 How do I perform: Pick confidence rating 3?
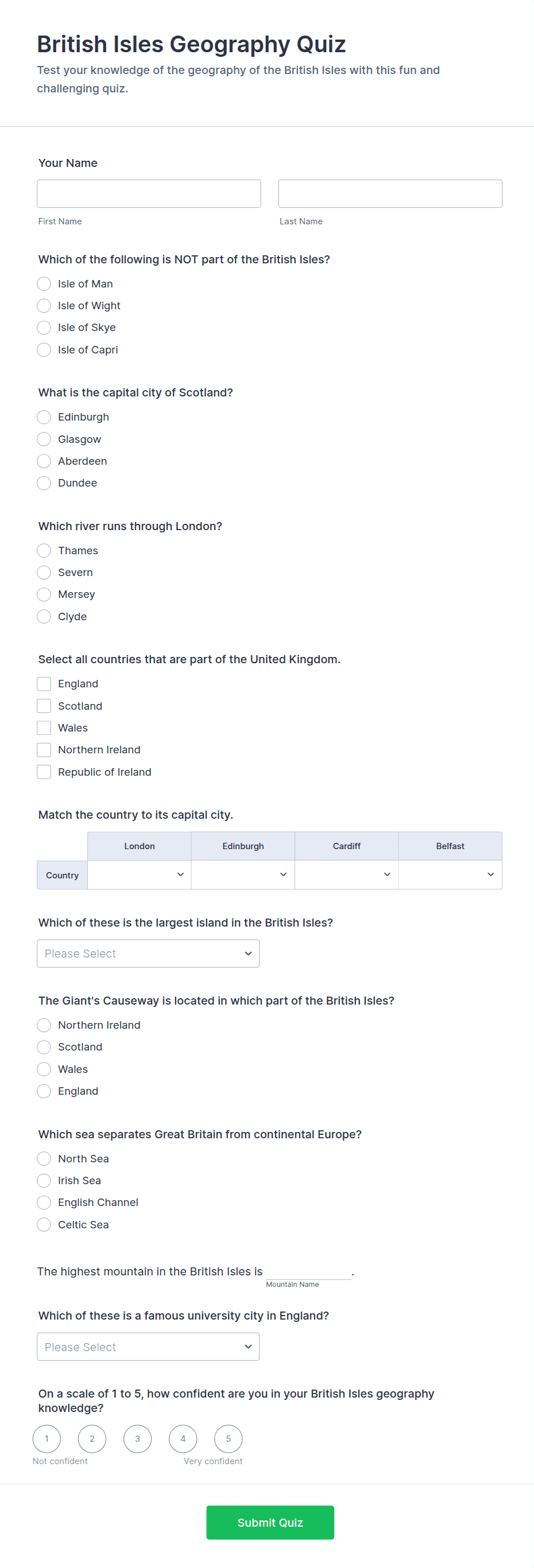click(138, 1439)
